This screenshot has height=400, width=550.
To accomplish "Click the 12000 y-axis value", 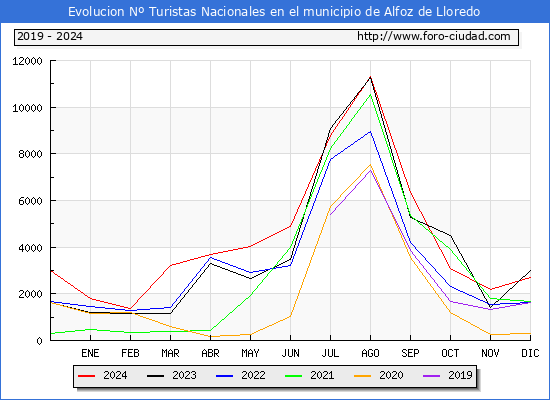I will pos(27,61).
